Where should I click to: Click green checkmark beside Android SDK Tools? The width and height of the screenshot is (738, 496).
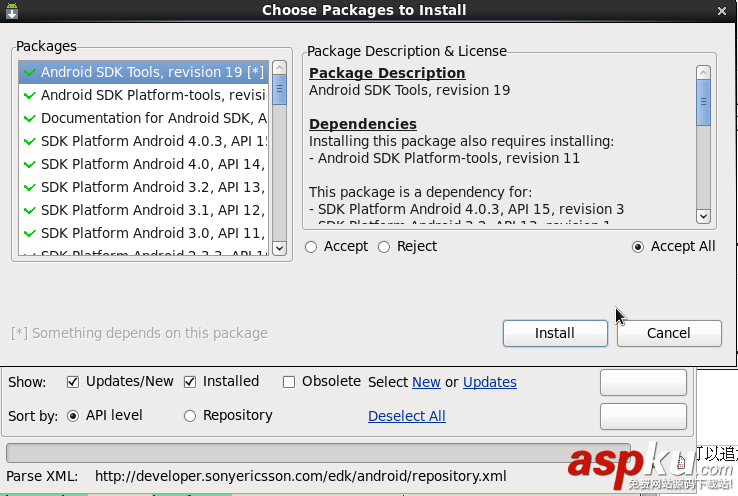[30, 72]
